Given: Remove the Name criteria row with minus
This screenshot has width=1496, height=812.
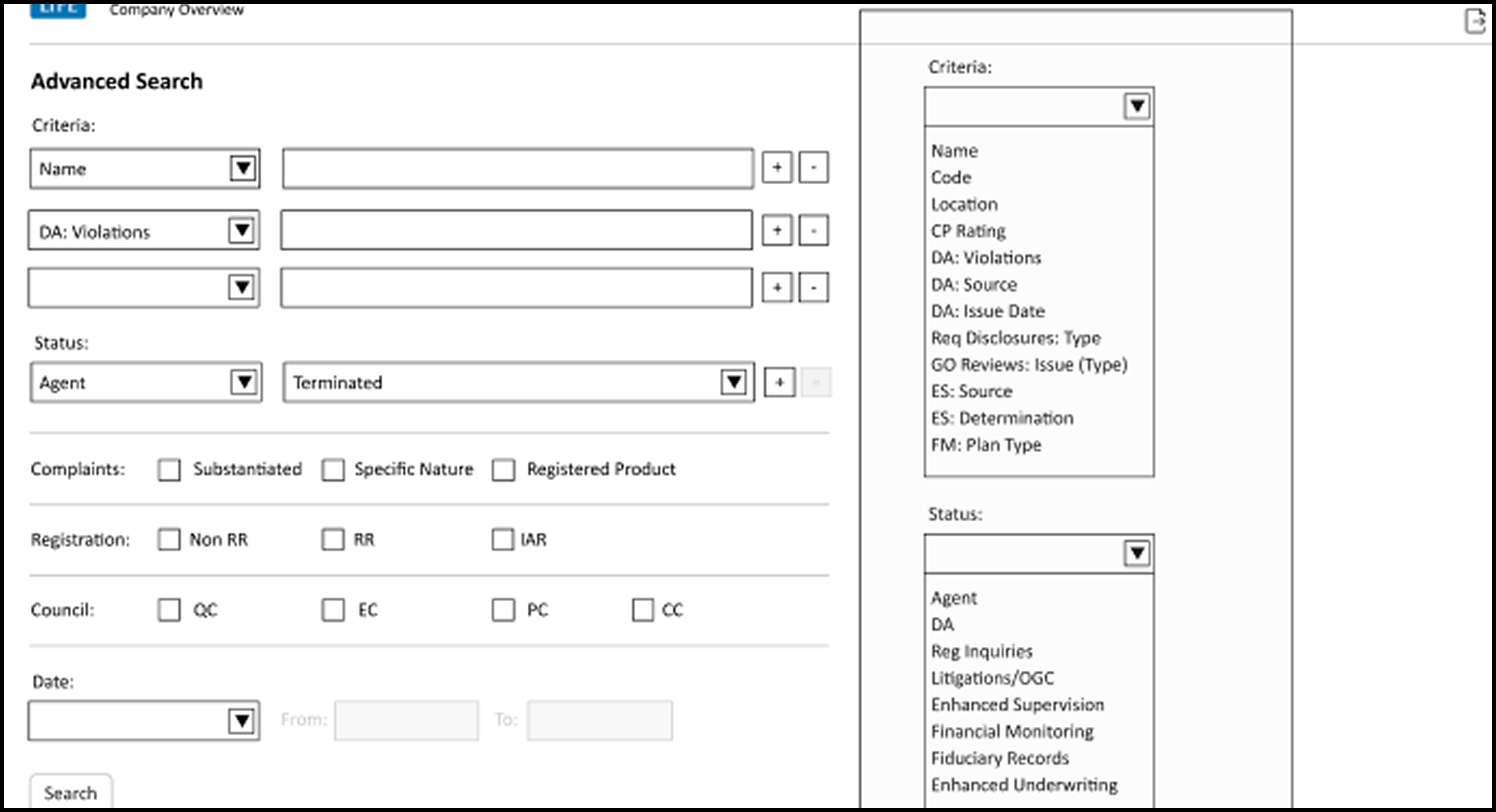Looking at the screenshot, I should pos(814,169).
